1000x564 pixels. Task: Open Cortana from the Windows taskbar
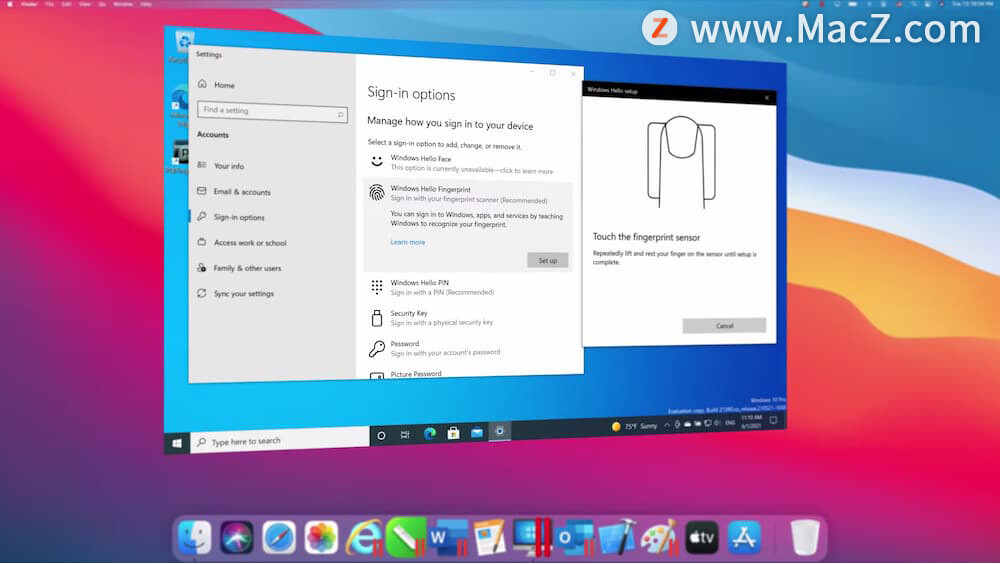tap(381, 436)
